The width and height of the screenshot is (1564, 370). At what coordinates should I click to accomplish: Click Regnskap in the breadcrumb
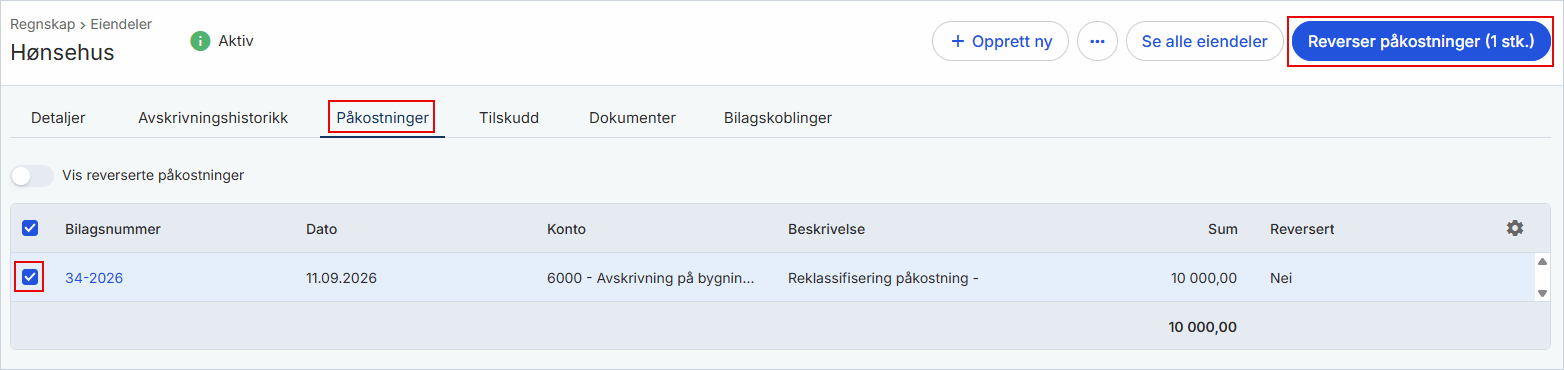pos(42,24)
